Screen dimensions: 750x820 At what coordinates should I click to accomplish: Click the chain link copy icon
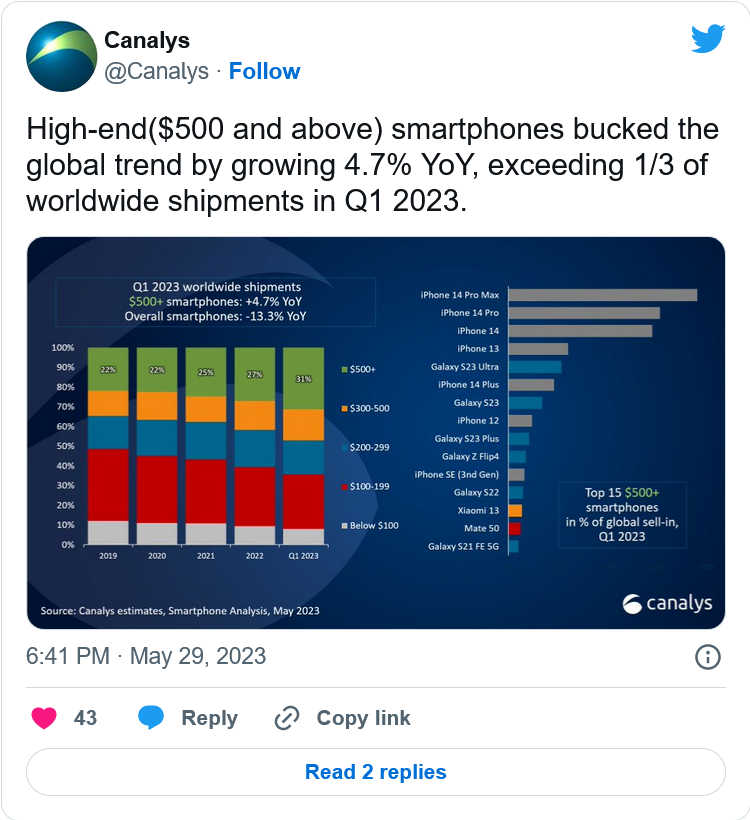[x=287, y=718]
